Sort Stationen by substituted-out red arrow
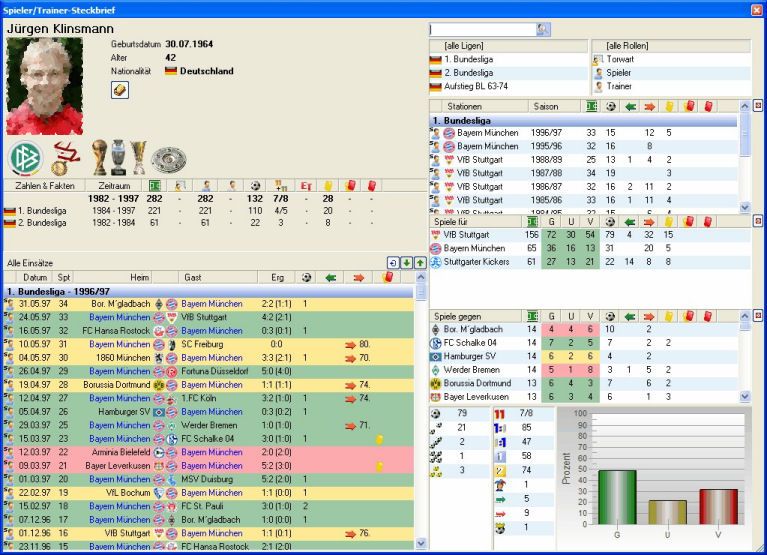This screenshot has height=555, width=767. pyautogui.click(x=650, y=106)
